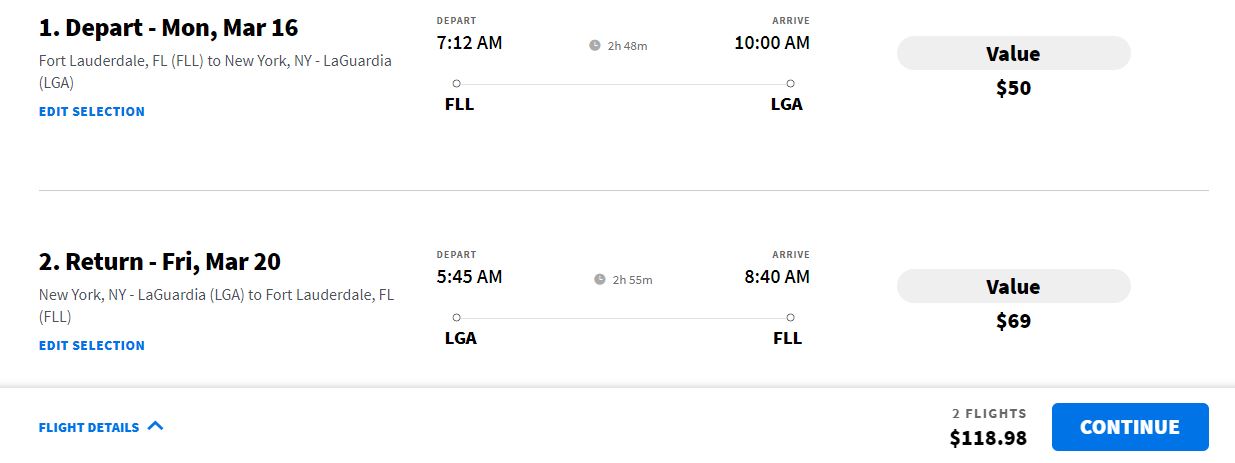Click the clock icon beside 2h 48m
The image size is (1235, 463).
point(595,45)
